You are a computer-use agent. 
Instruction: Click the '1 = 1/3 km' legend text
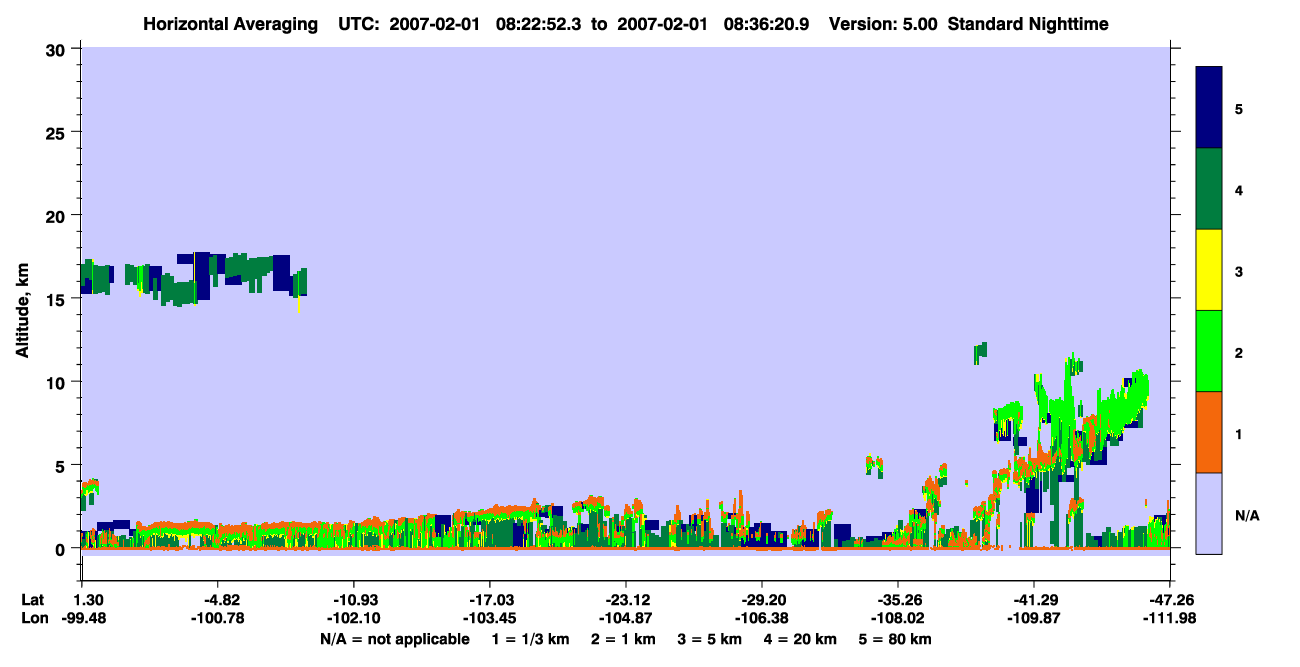530,639
